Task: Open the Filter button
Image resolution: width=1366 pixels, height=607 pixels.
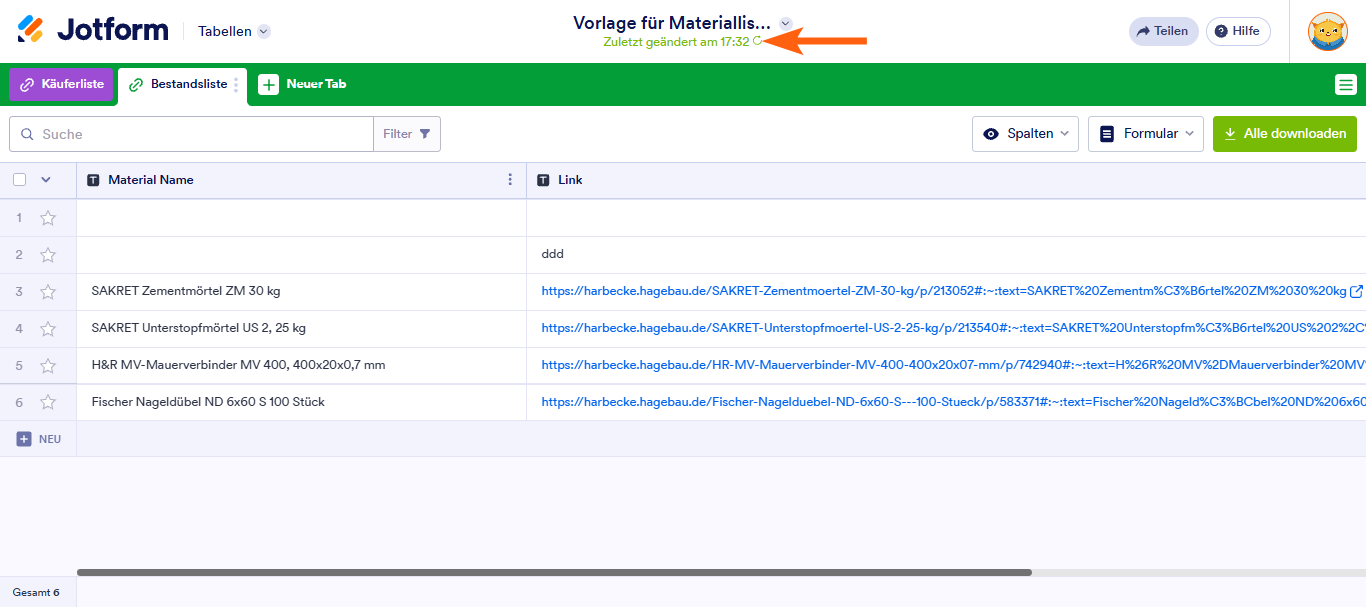Action: point(407,134)
